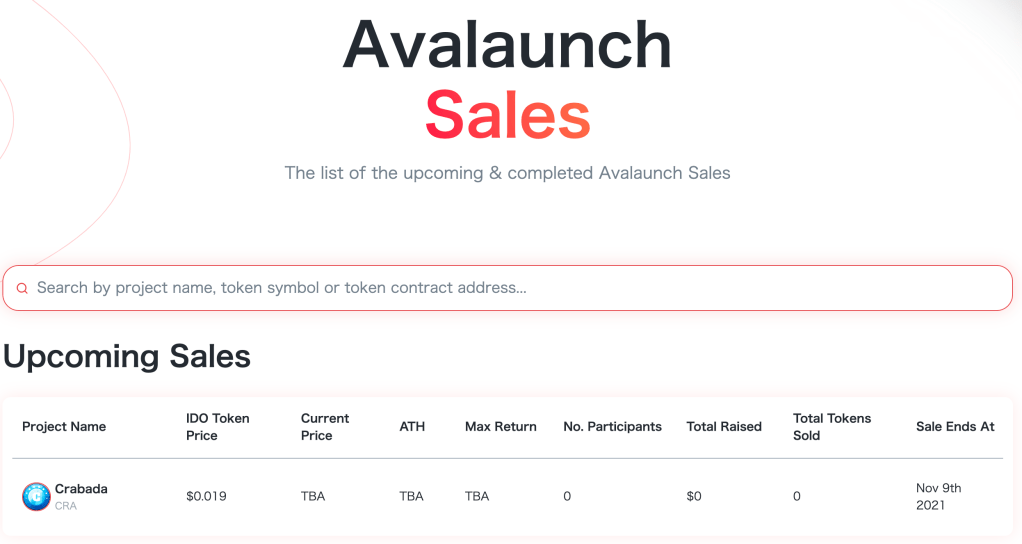This screenshot has width=1022, height=544.
Task: Open the Crabada project link
Action: (81, 489)
